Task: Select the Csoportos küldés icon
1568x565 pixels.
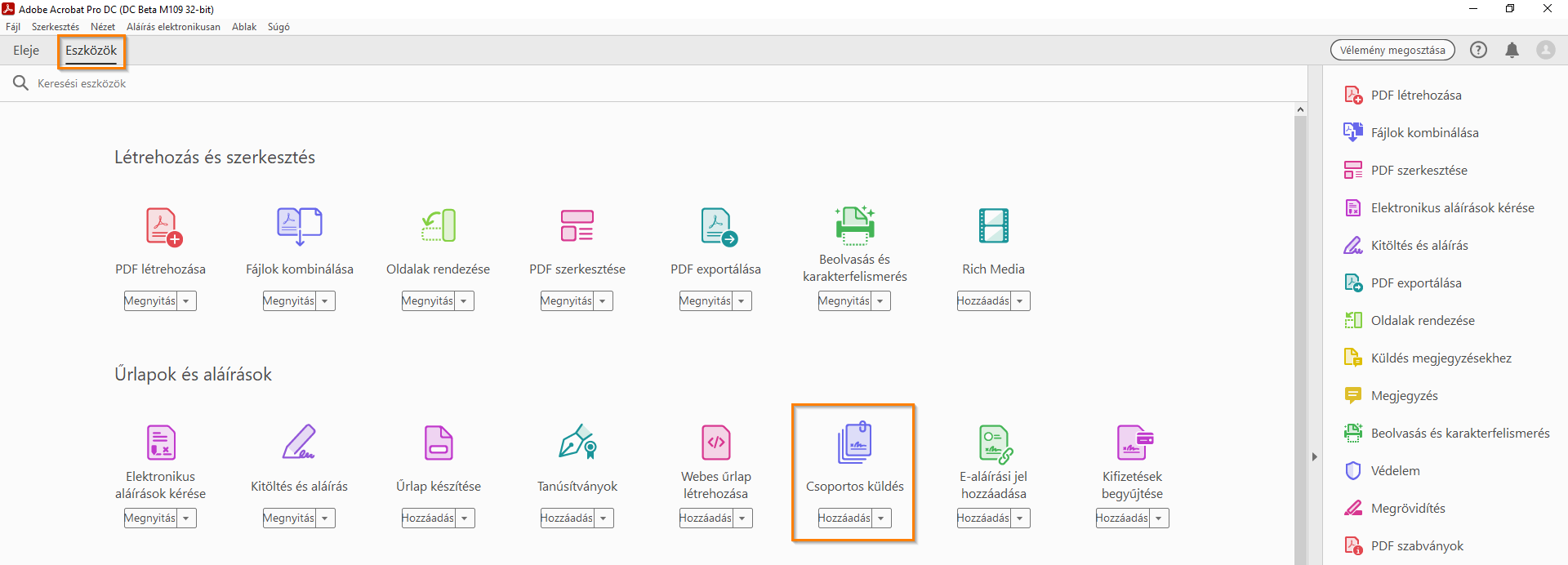Action: click(x=855, y=443)
